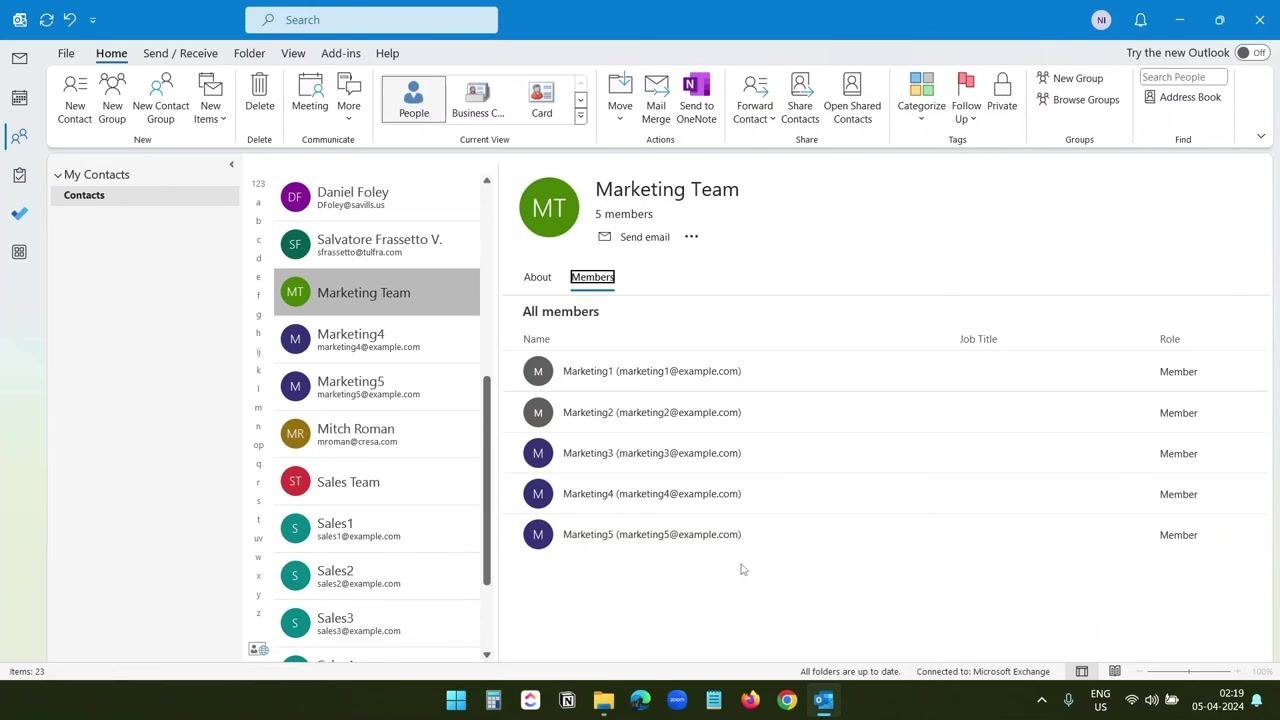Open the Move dropdown

(620, 98)
